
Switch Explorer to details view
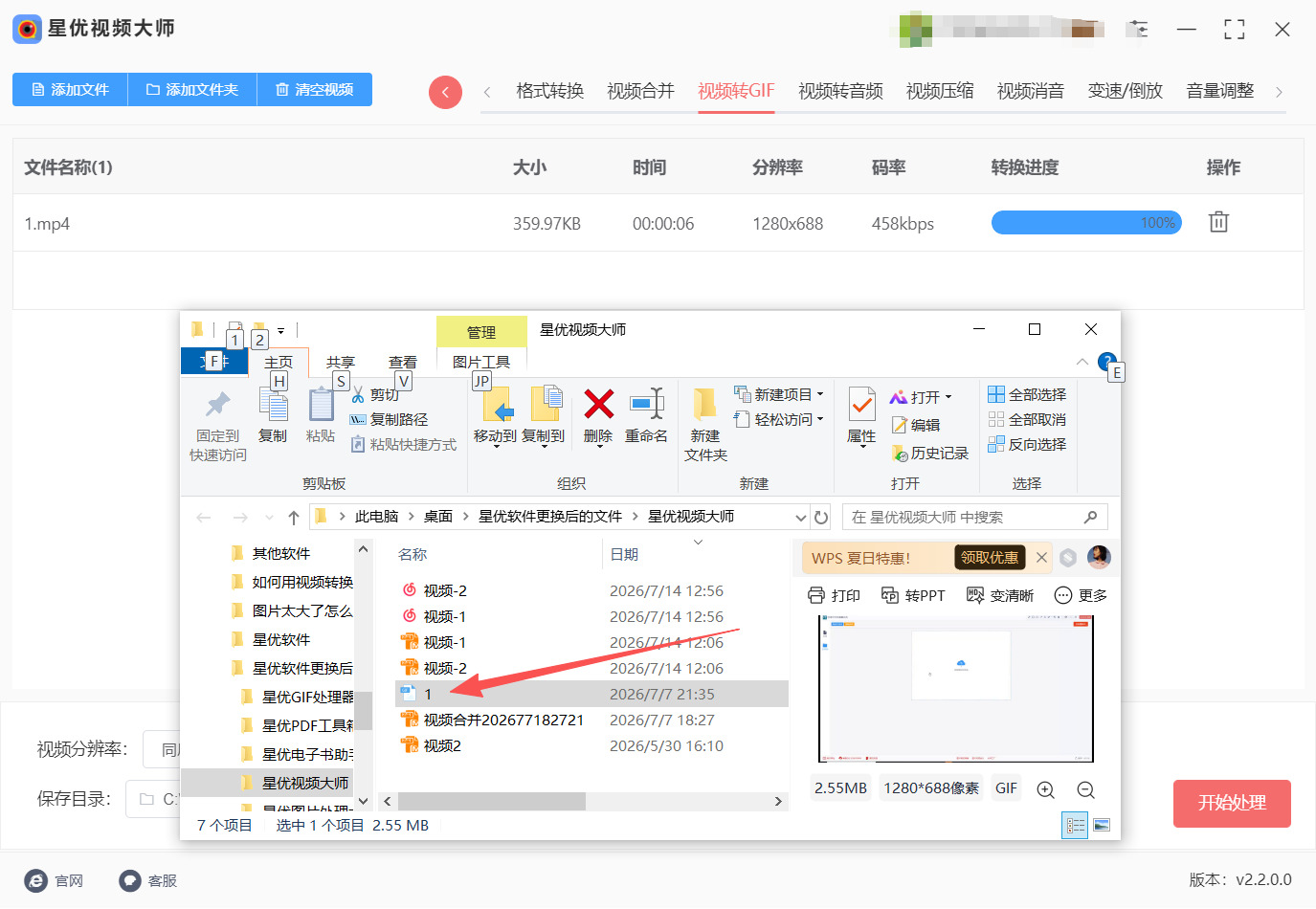tap(1075, 825)
